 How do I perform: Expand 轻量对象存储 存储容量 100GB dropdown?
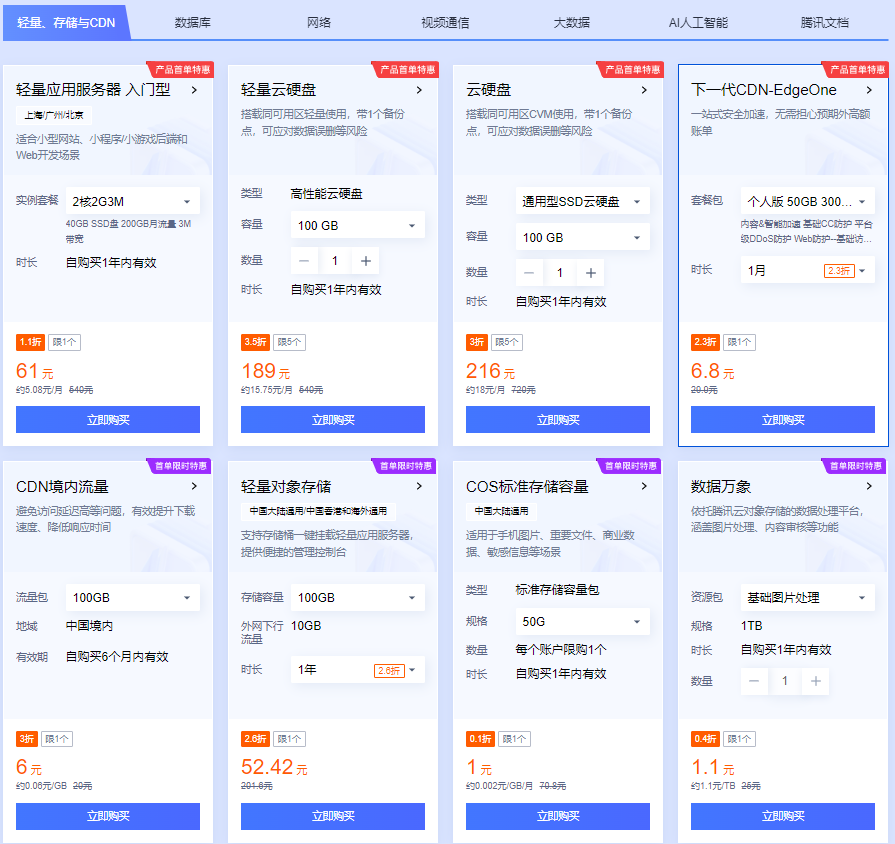tap(358, 597)
